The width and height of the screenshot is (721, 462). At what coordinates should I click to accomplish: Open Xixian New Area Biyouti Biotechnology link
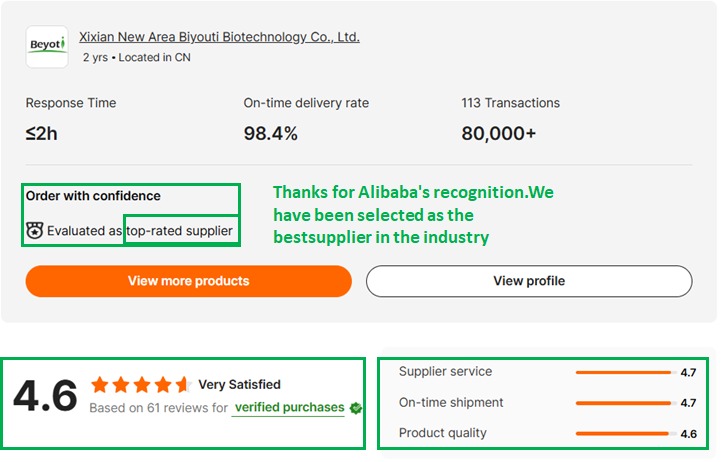219,37
